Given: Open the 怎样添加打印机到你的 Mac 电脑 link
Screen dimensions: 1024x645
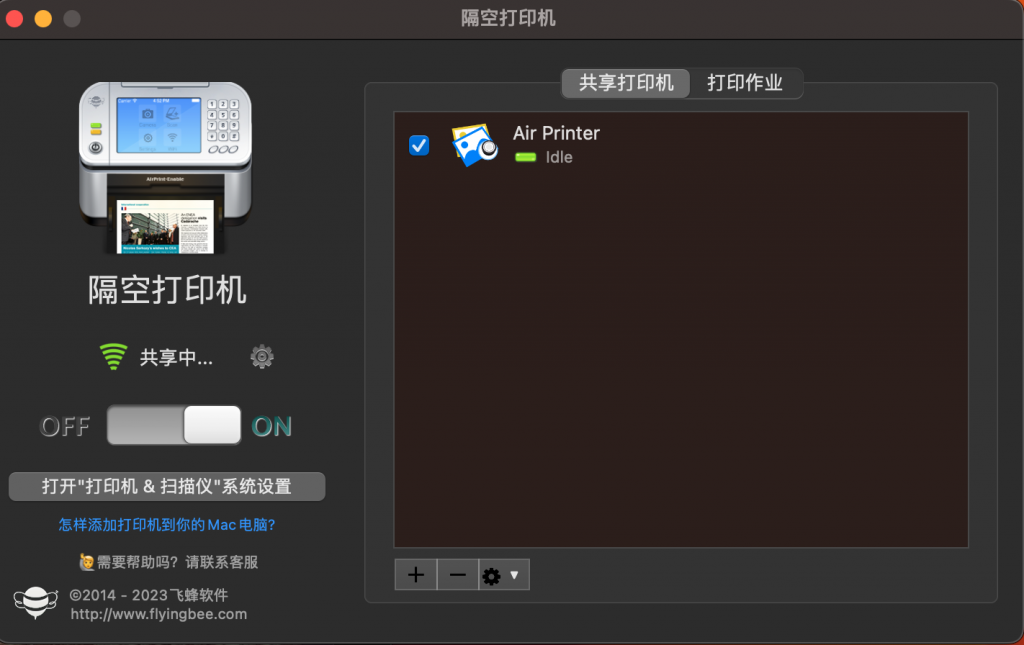Looking at the screenshot, I should click(165, 524).
